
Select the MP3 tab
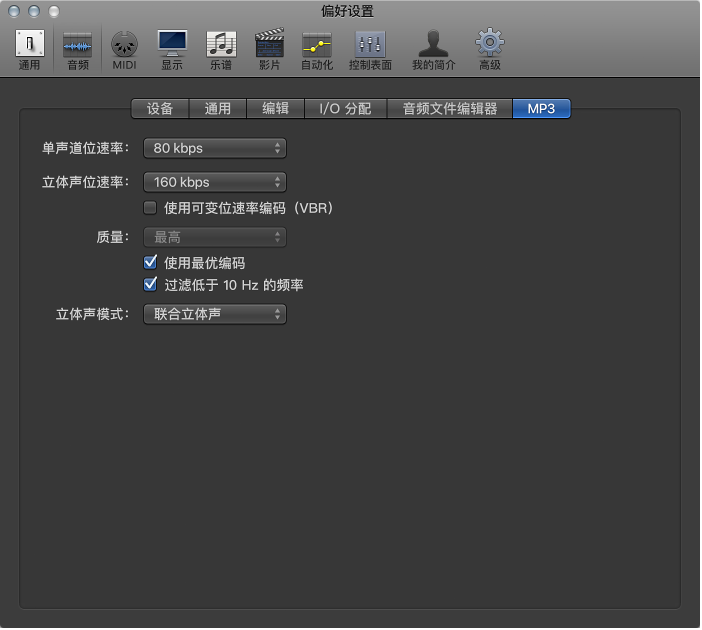click(541, 109)
